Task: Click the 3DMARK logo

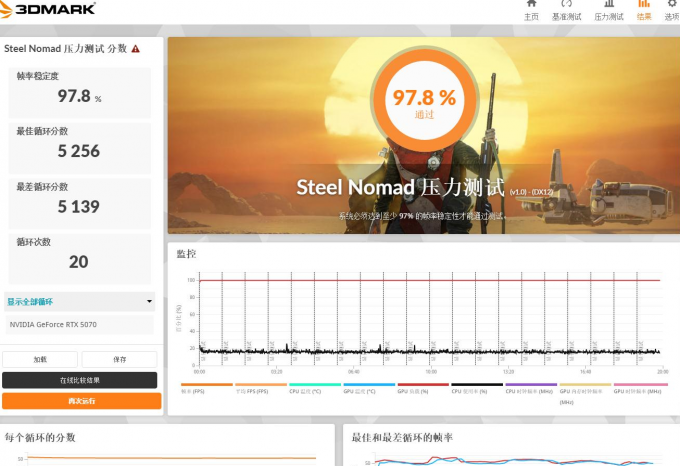Action: pos(48,9)
